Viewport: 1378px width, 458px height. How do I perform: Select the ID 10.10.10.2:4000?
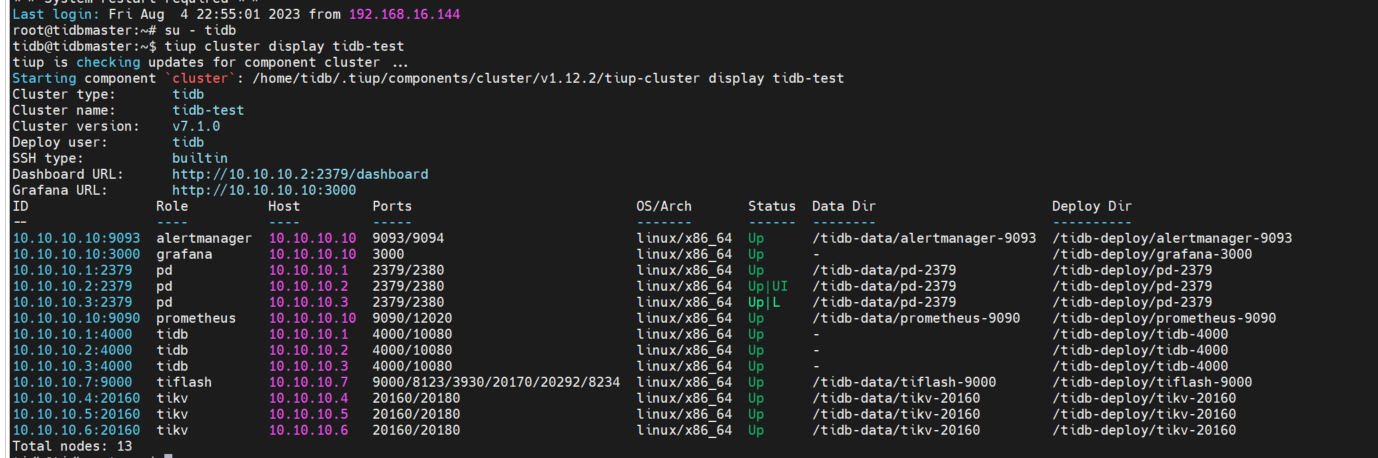coord(72,350)
